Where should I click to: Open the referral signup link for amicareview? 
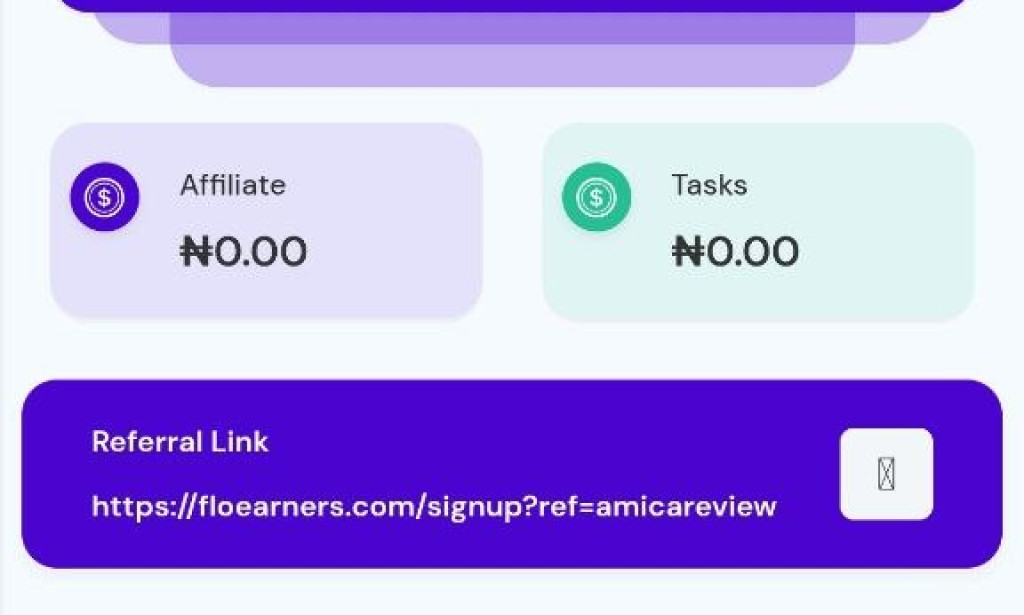434,506
